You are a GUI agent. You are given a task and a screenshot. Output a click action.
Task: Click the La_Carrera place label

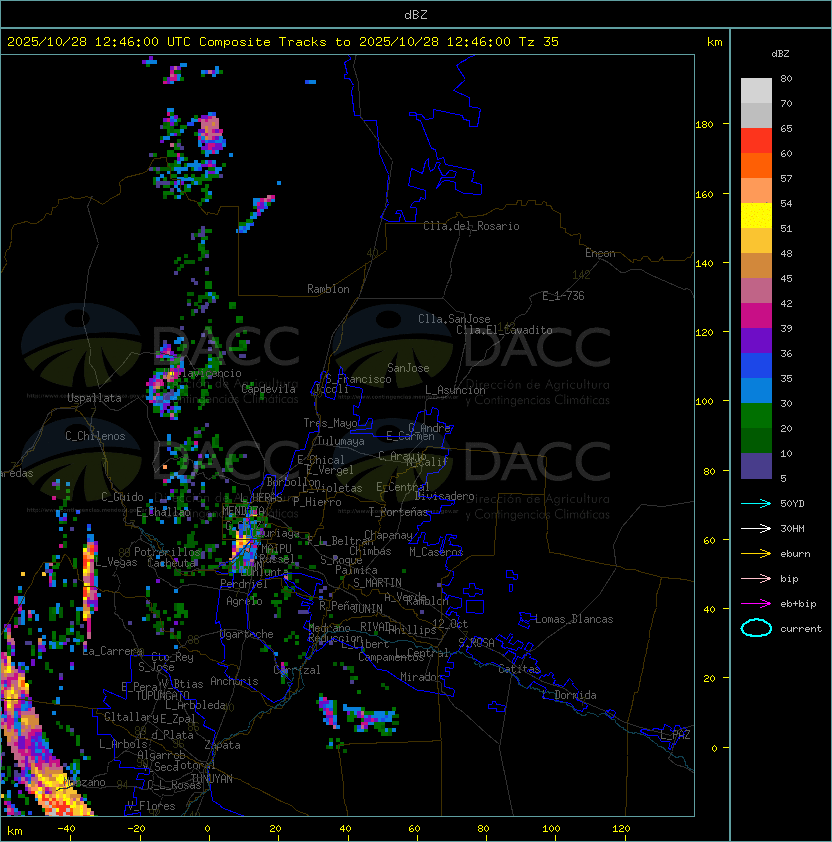point(112,651)
